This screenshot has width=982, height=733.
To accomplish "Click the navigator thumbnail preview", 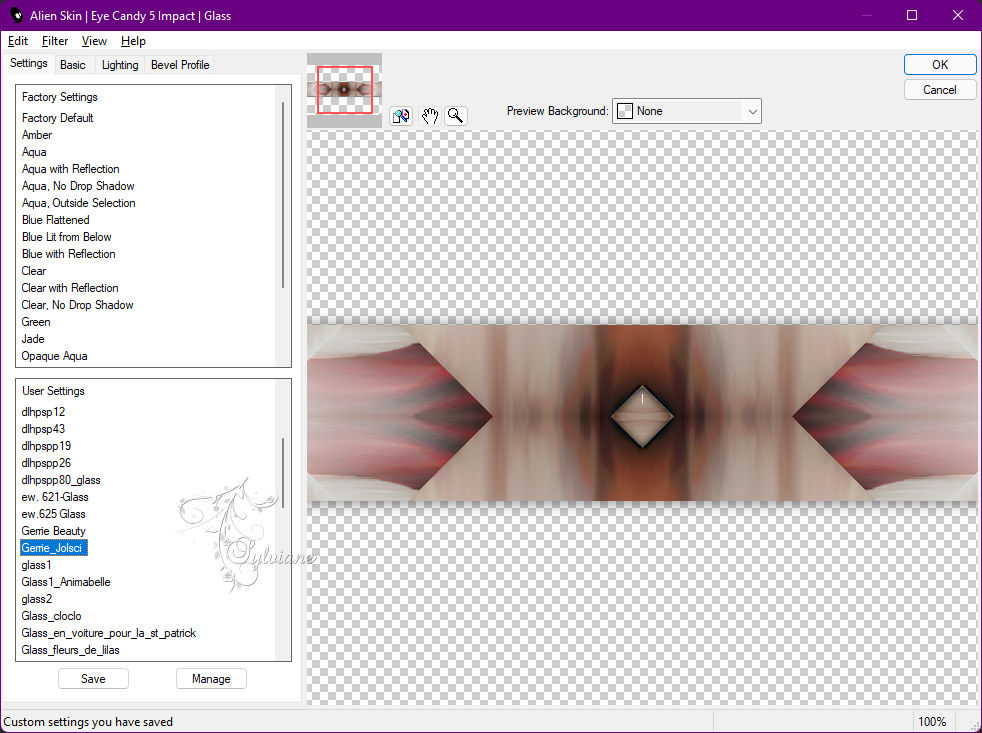I will pyautogui.click(x=344, y=90).
